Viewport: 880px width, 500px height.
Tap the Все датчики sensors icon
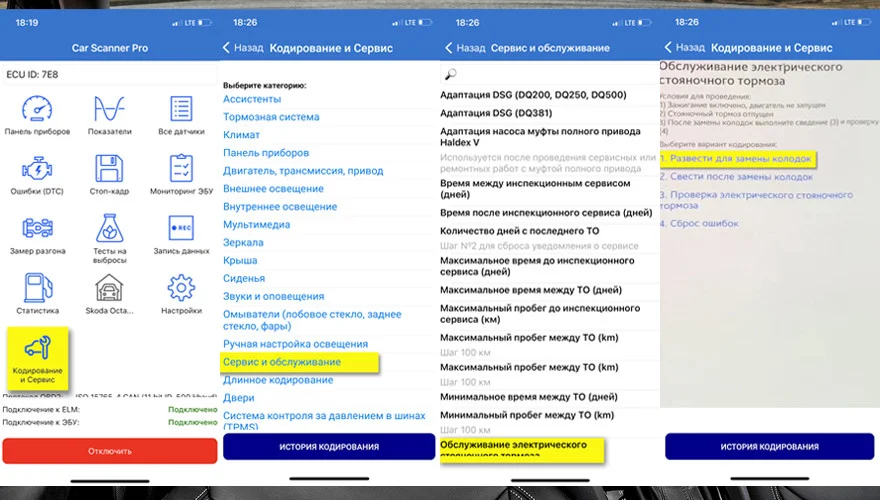point(180,108)
